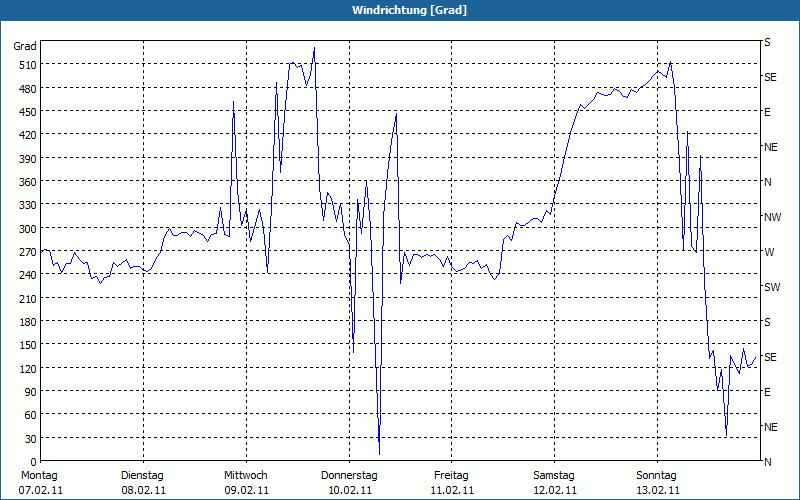Select the date 08.02.11
800x500 pixels.
143,491
